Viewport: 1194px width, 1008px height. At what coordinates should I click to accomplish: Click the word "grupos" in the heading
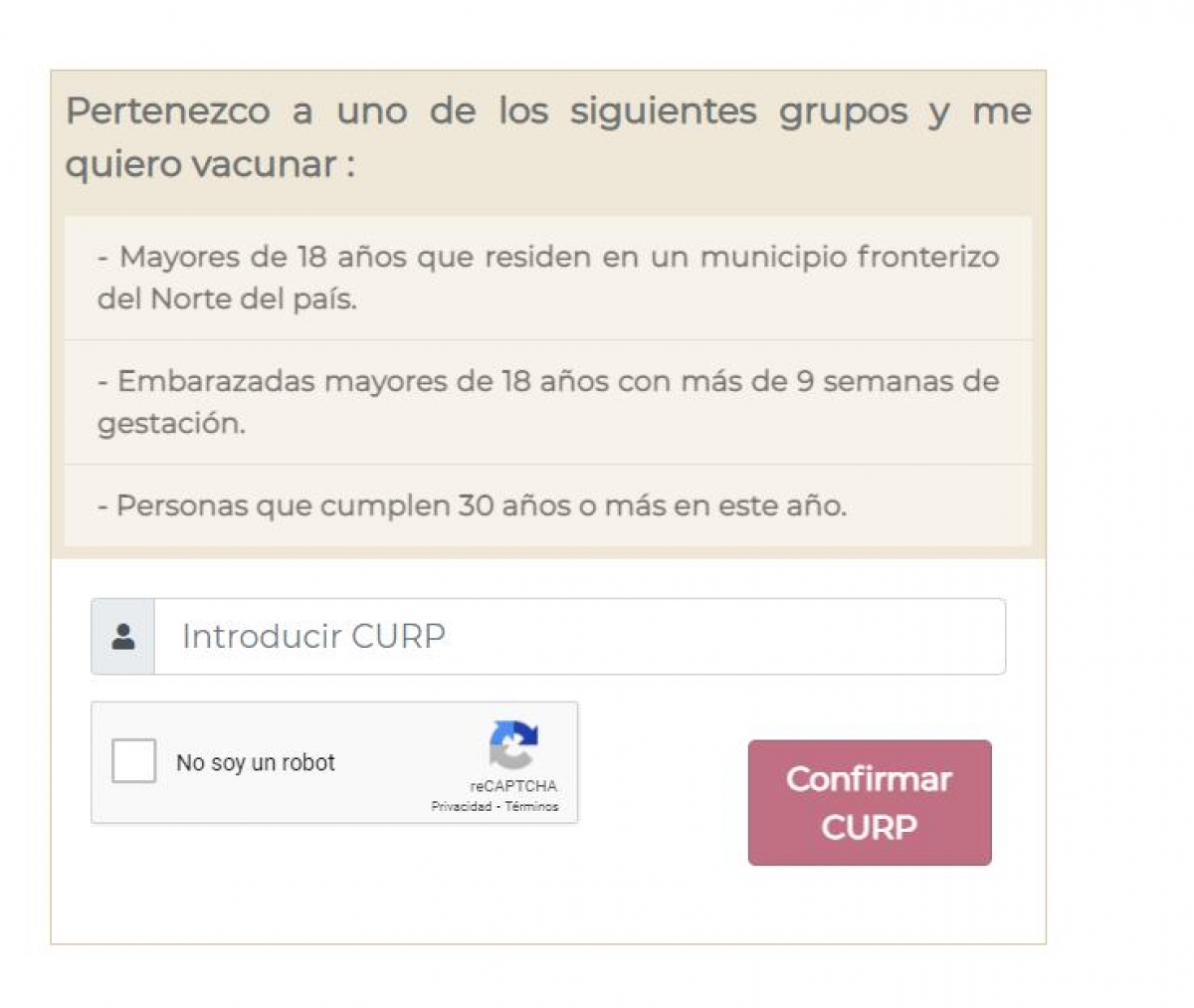click(x=843, y=112)
